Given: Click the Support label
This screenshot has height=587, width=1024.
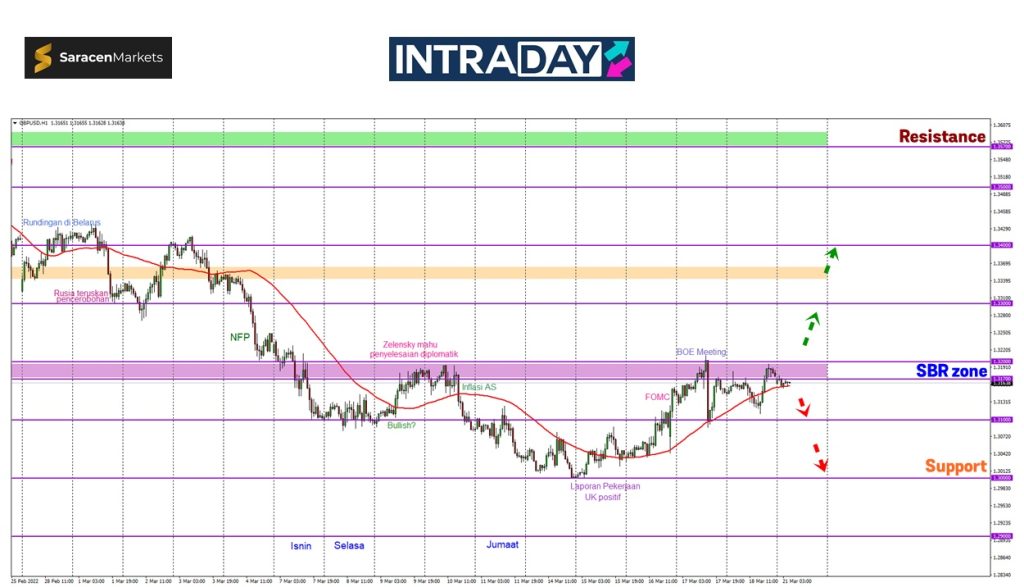Looking at the screenshot, I should click(x=955, y=466).
